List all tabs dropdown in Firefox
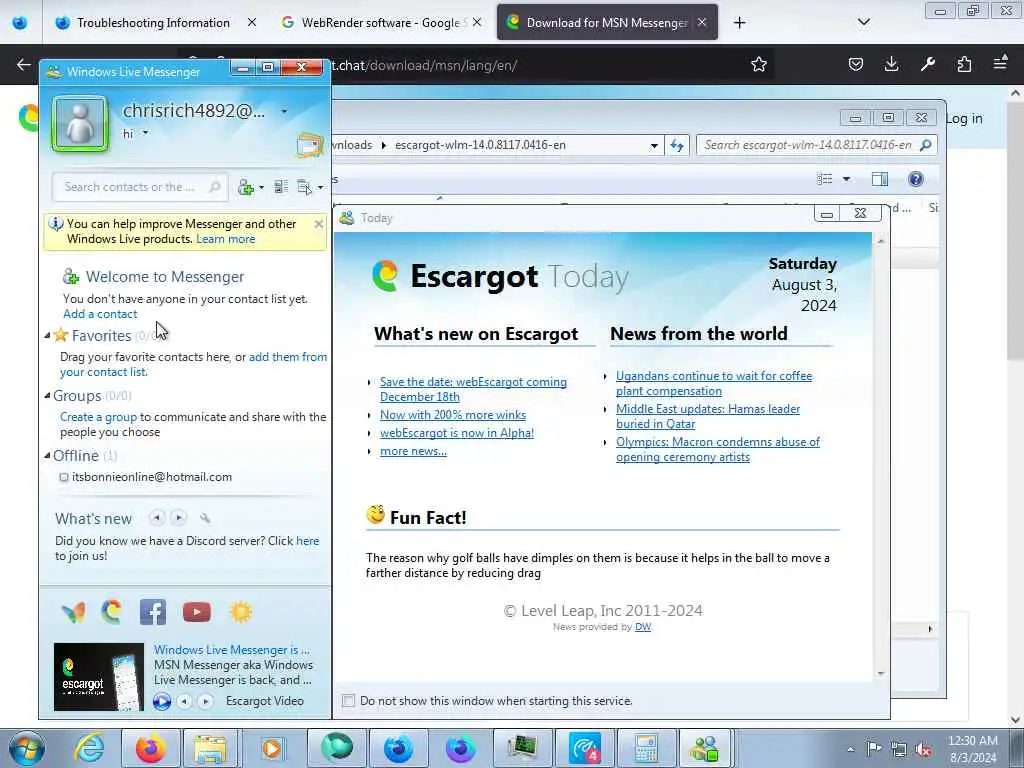 click(x=864, y=22)
